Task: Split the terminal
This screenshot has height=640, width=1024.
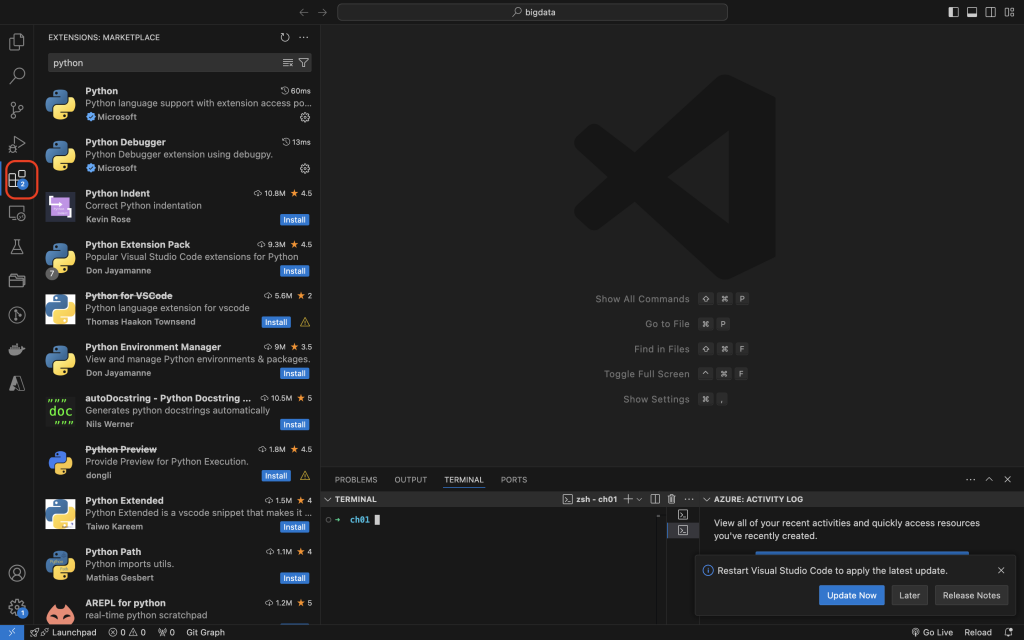Action: 655,499
